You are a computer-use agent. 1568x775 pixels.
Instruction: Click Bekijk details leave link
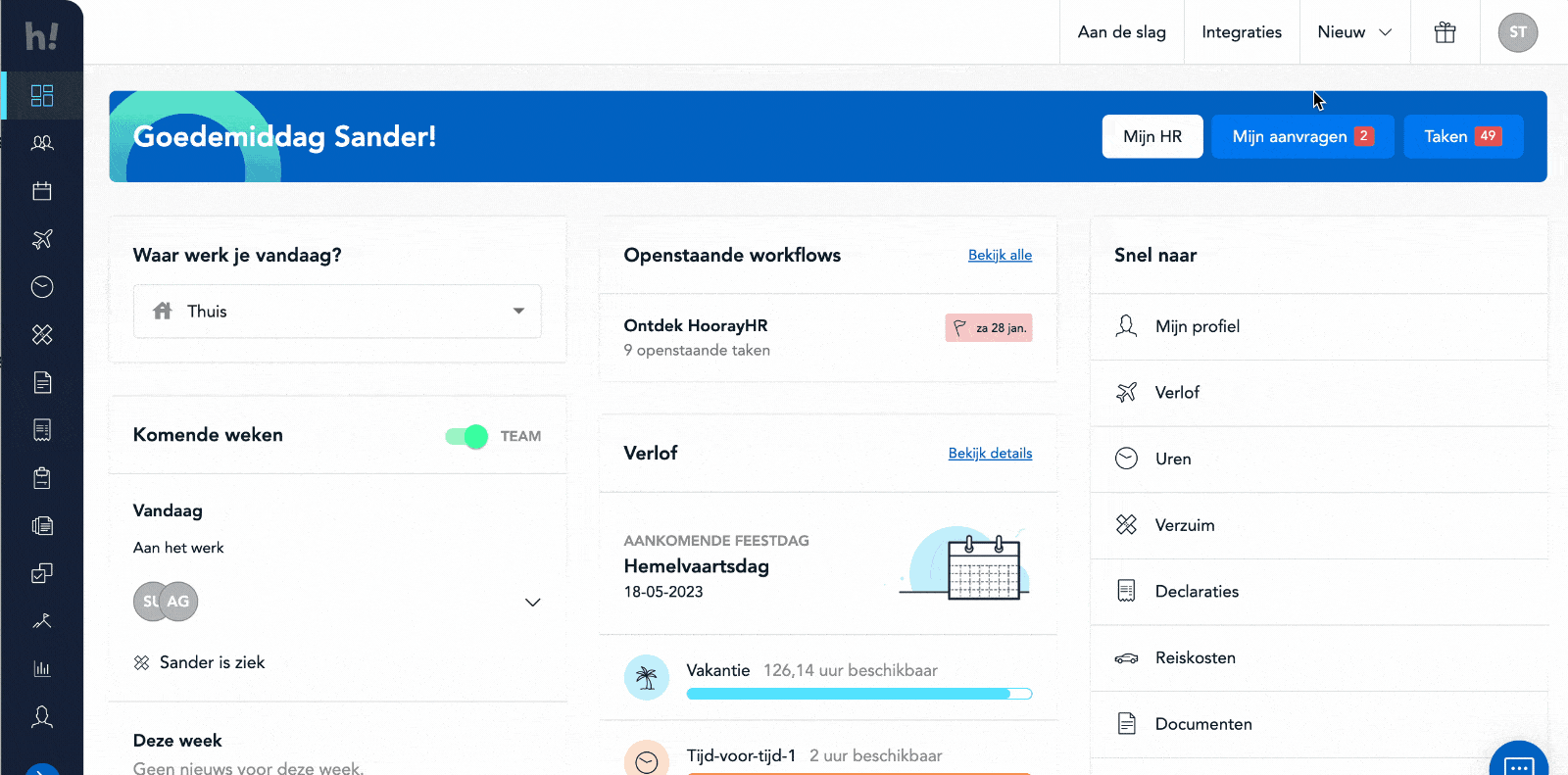click(x=990, y=453)
